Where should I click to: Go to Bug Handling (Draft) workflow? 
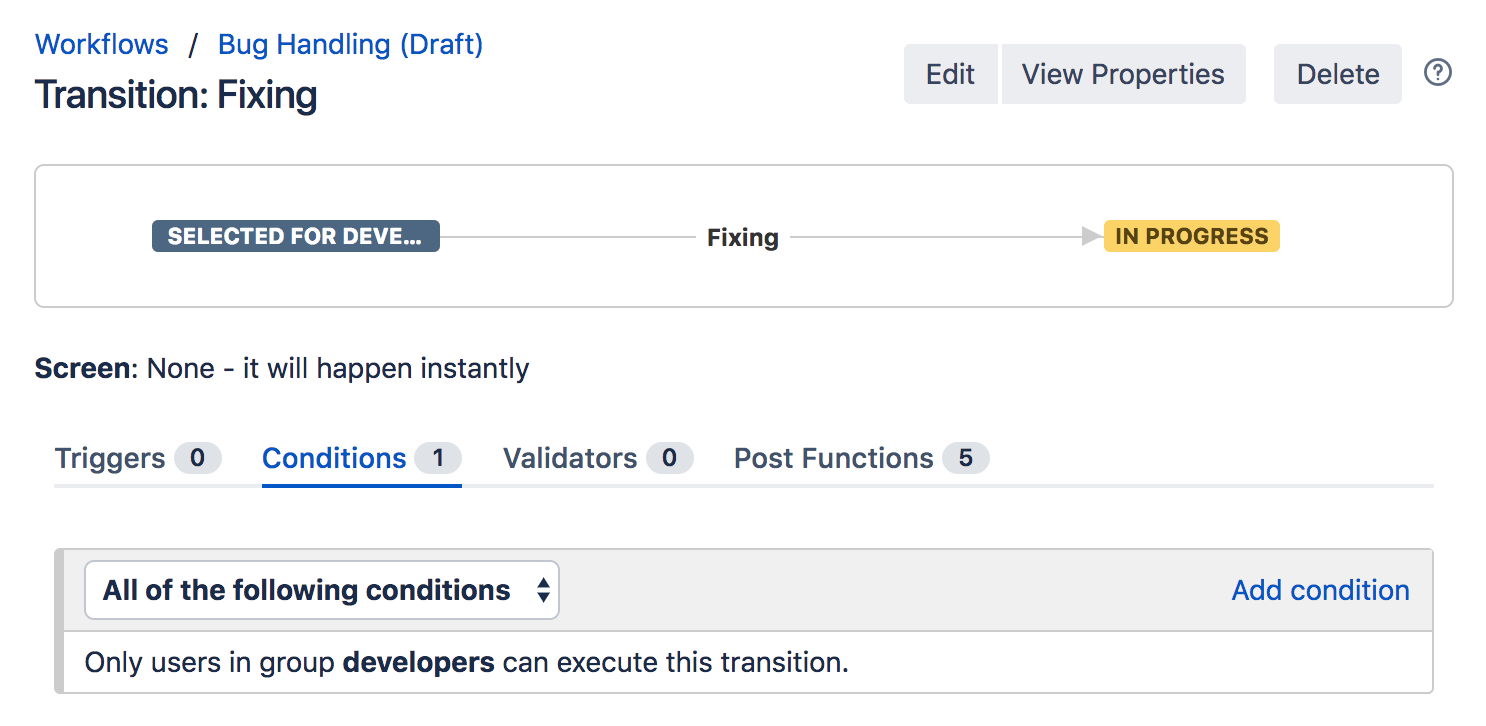point(350,44)
